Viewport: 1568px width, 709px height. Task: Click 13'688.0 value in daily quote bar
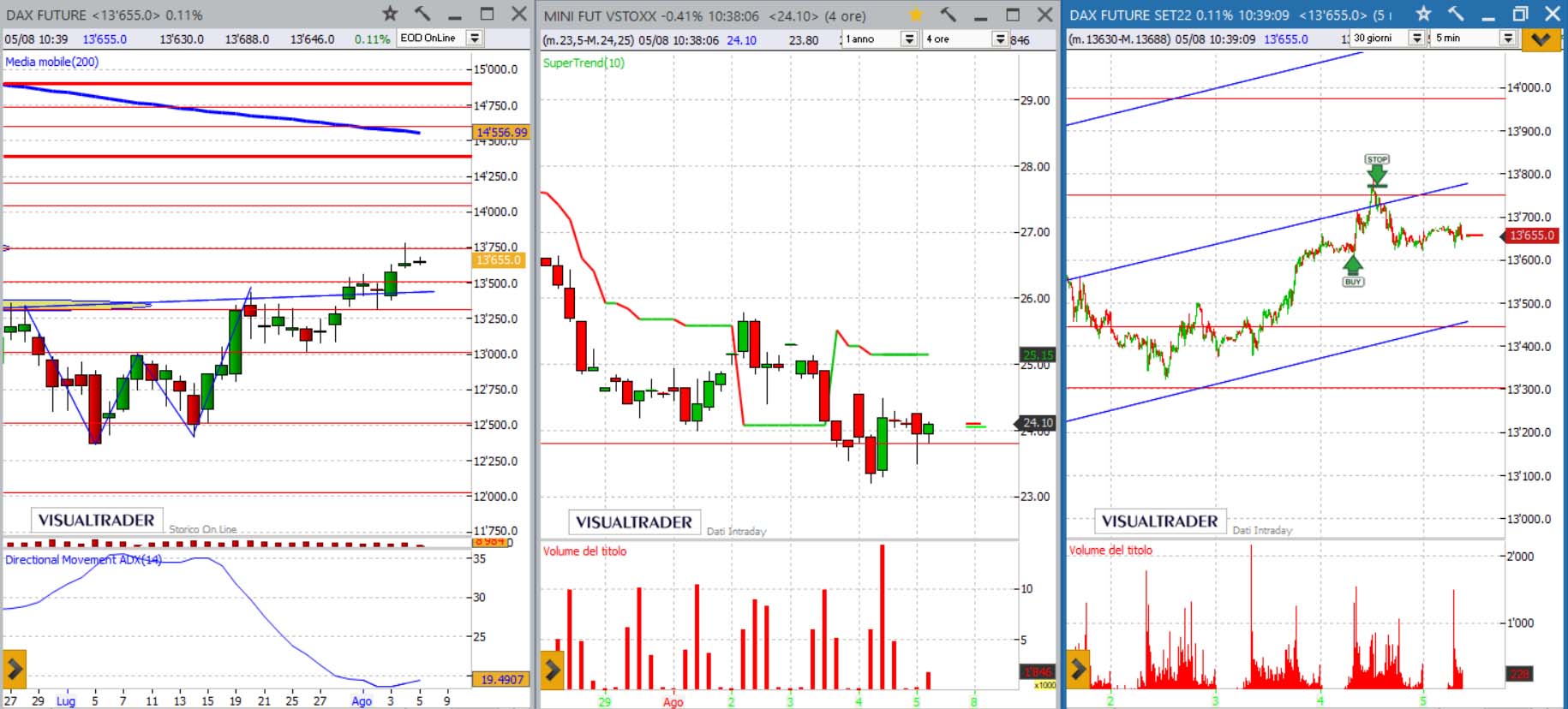247,39
